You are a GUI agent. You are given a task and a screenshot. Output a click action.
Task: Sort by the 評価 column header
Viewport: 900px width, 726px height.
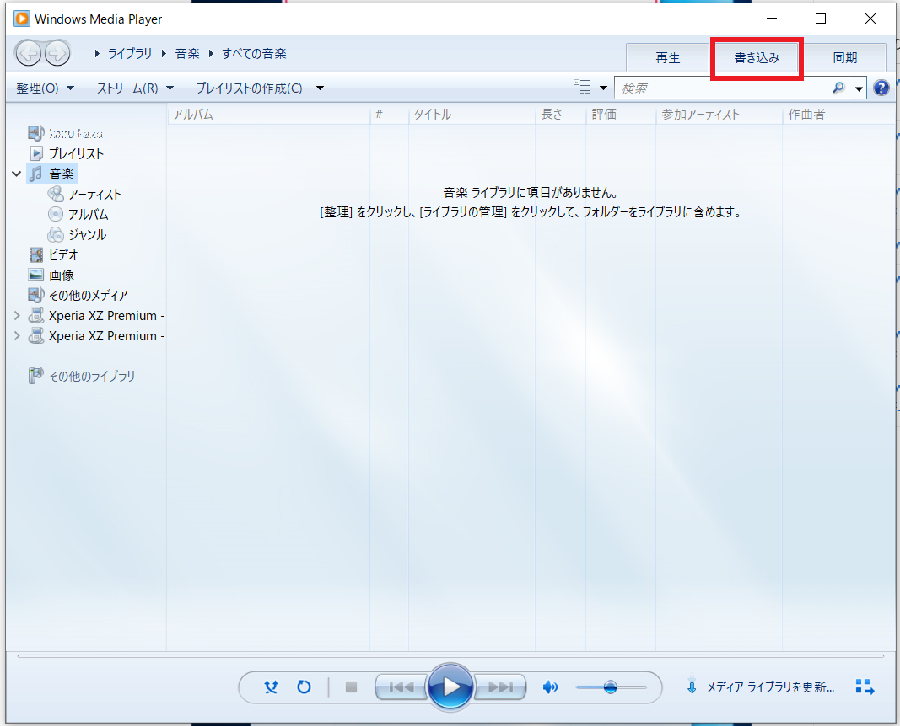(x=620, y=115)
